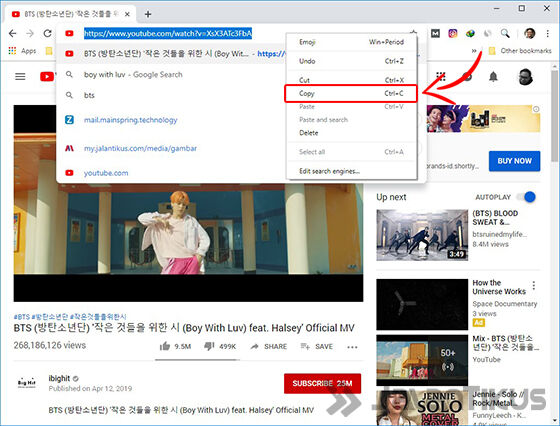The height and width of the screenshot is (426, 560).
Task: Show hidden bookmarks with the double chevron
Action: click(x=474, y=51)
